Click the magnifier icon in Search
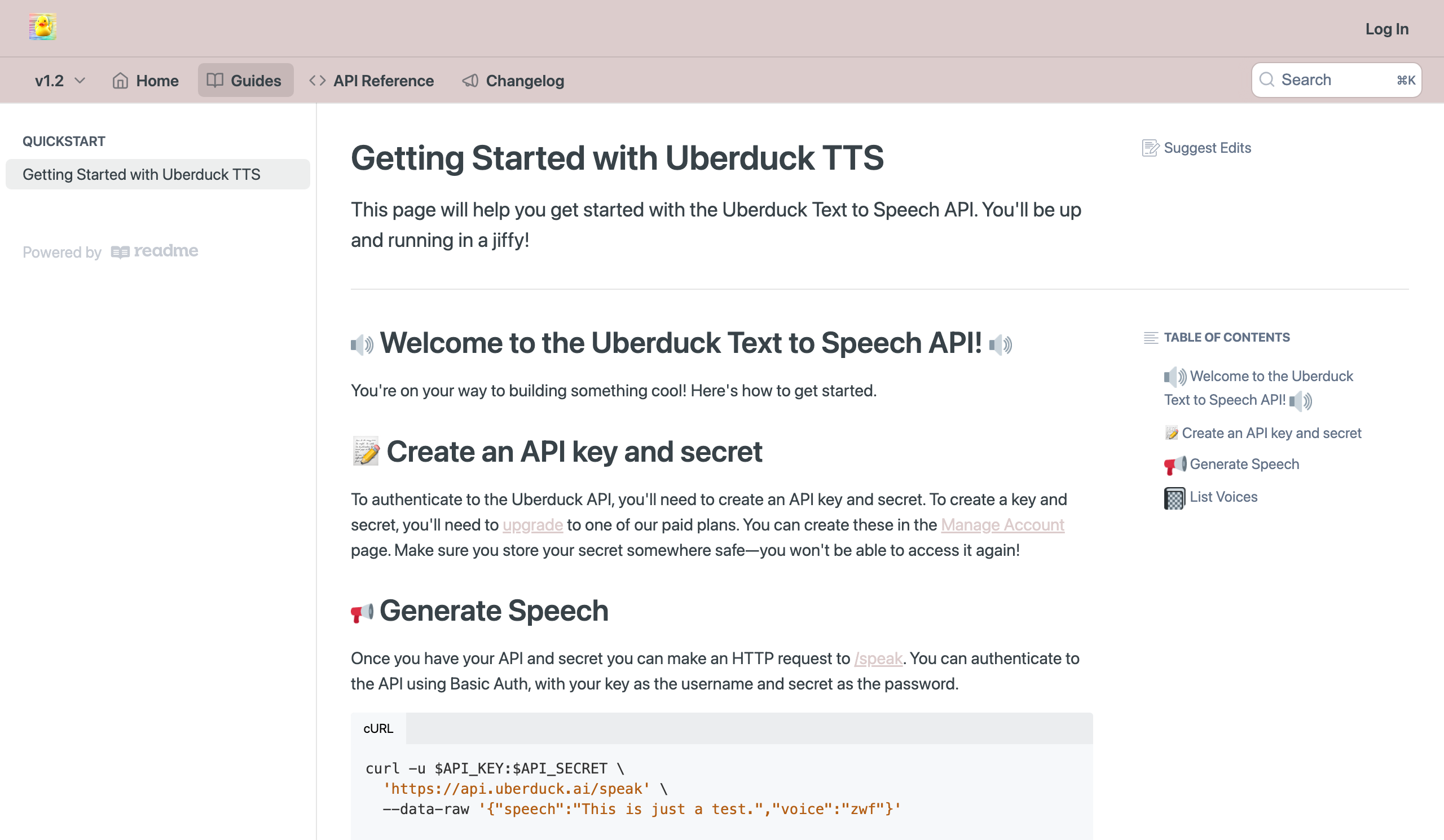 coord(1267,79)
